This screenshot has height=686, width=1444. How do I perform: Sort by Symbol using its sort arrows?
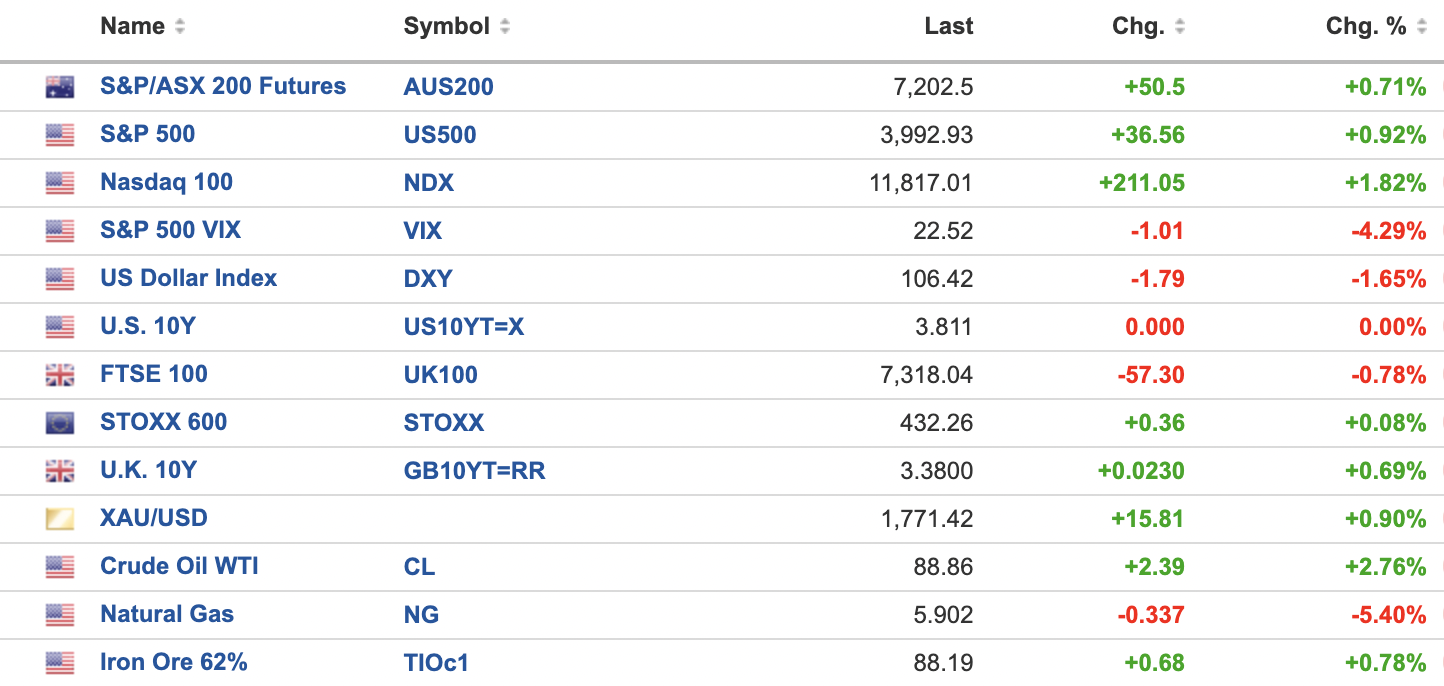[x=505, y=27]
